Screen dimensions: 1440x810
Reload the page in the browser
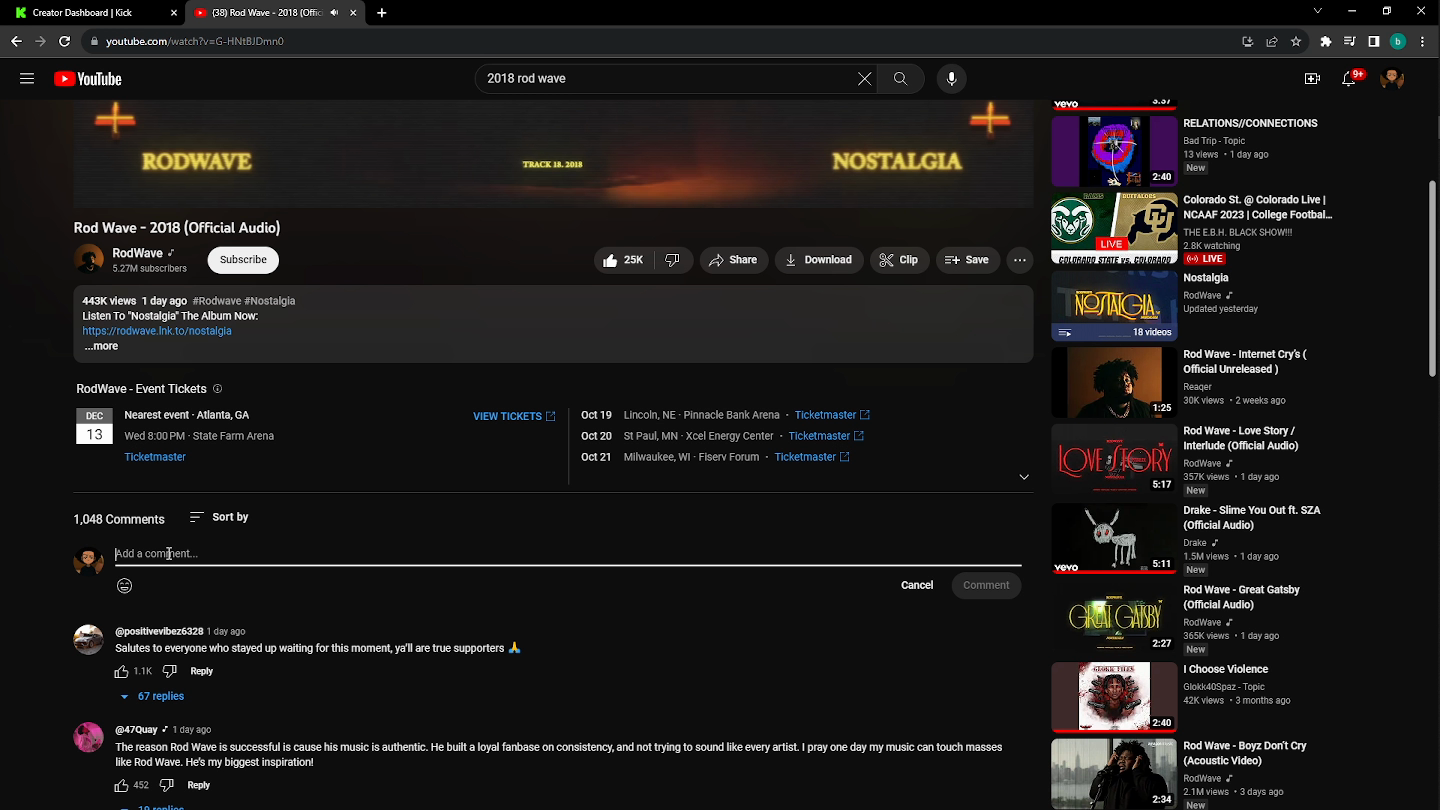65,41
